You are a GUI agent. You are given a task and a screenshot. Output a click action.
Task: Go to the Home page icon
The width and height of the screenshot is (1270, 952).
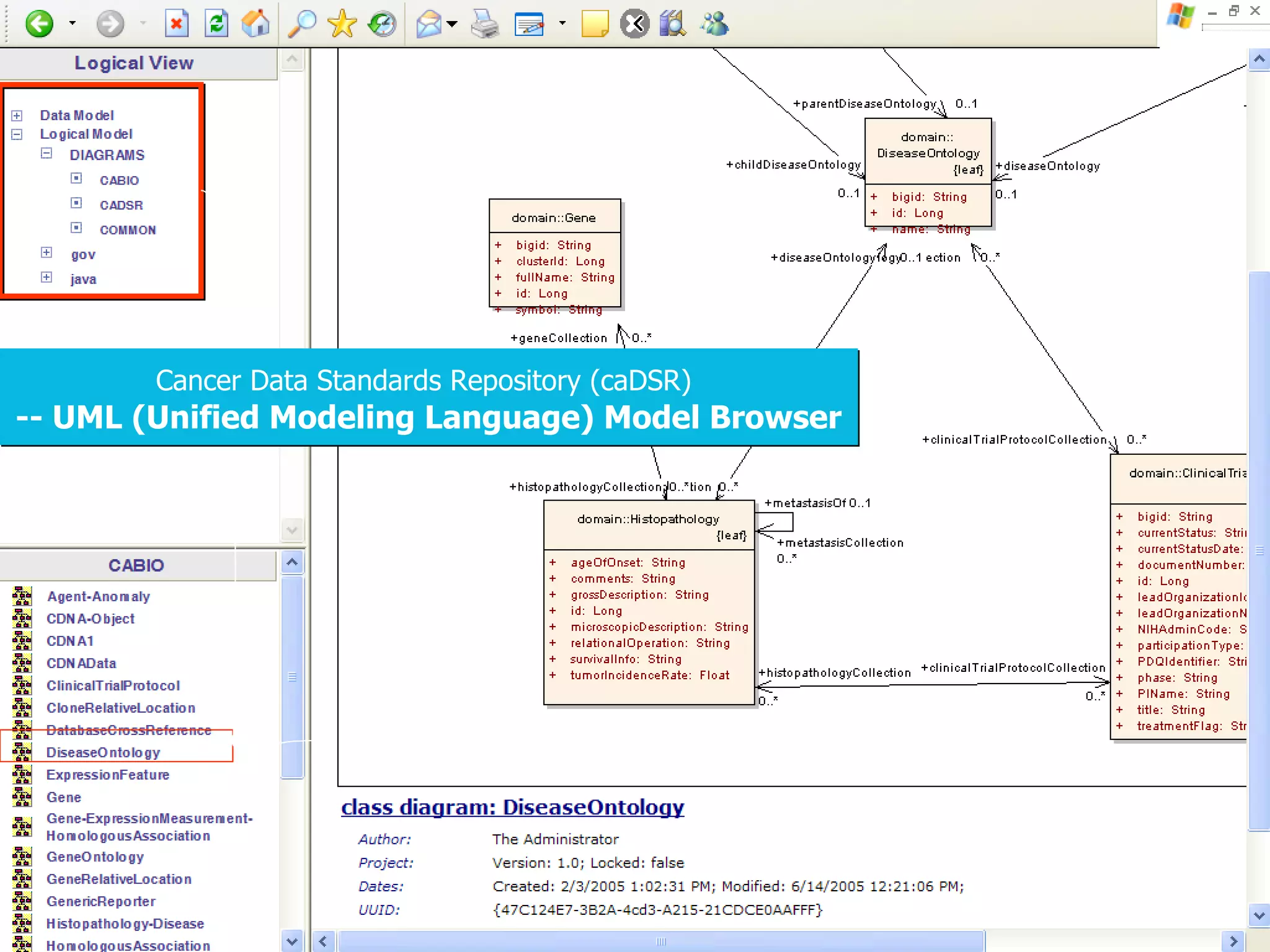[255, 24]
